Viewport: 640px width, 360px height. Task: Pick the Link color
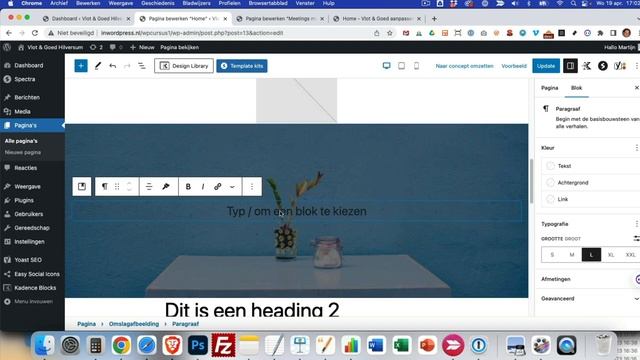point(591,199)
